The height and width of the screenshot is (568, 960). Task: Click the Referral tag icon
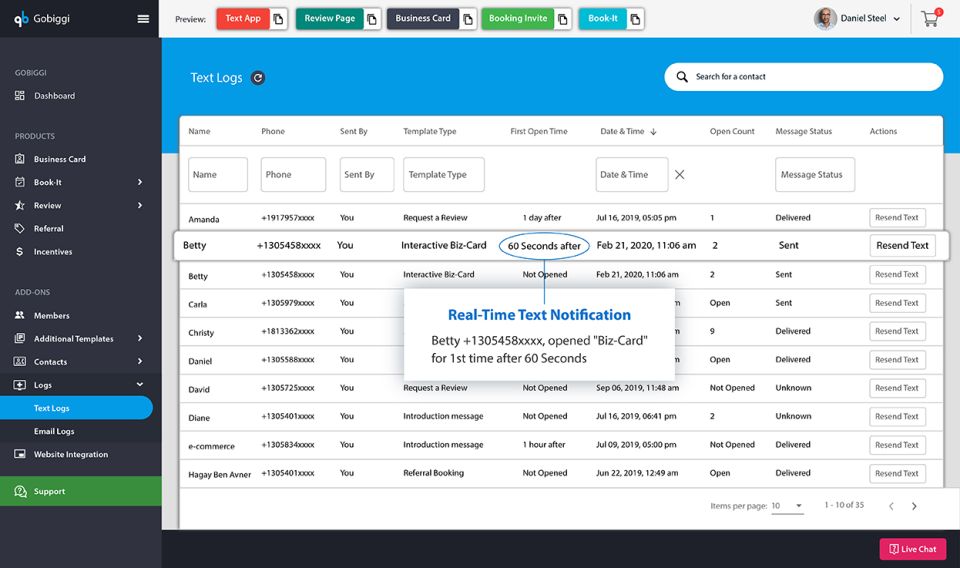(x=20, y=228)
